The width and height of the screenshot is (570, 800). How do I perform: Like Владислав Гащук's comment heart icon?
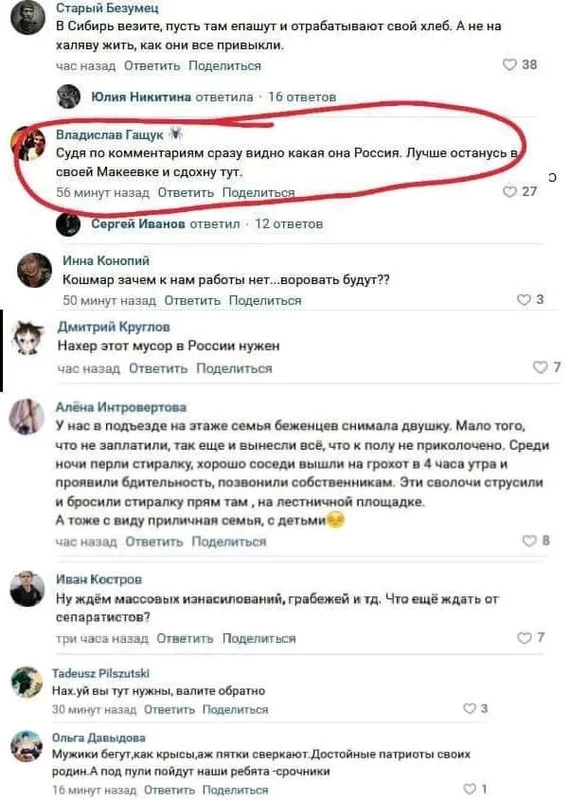pos(509,191)
